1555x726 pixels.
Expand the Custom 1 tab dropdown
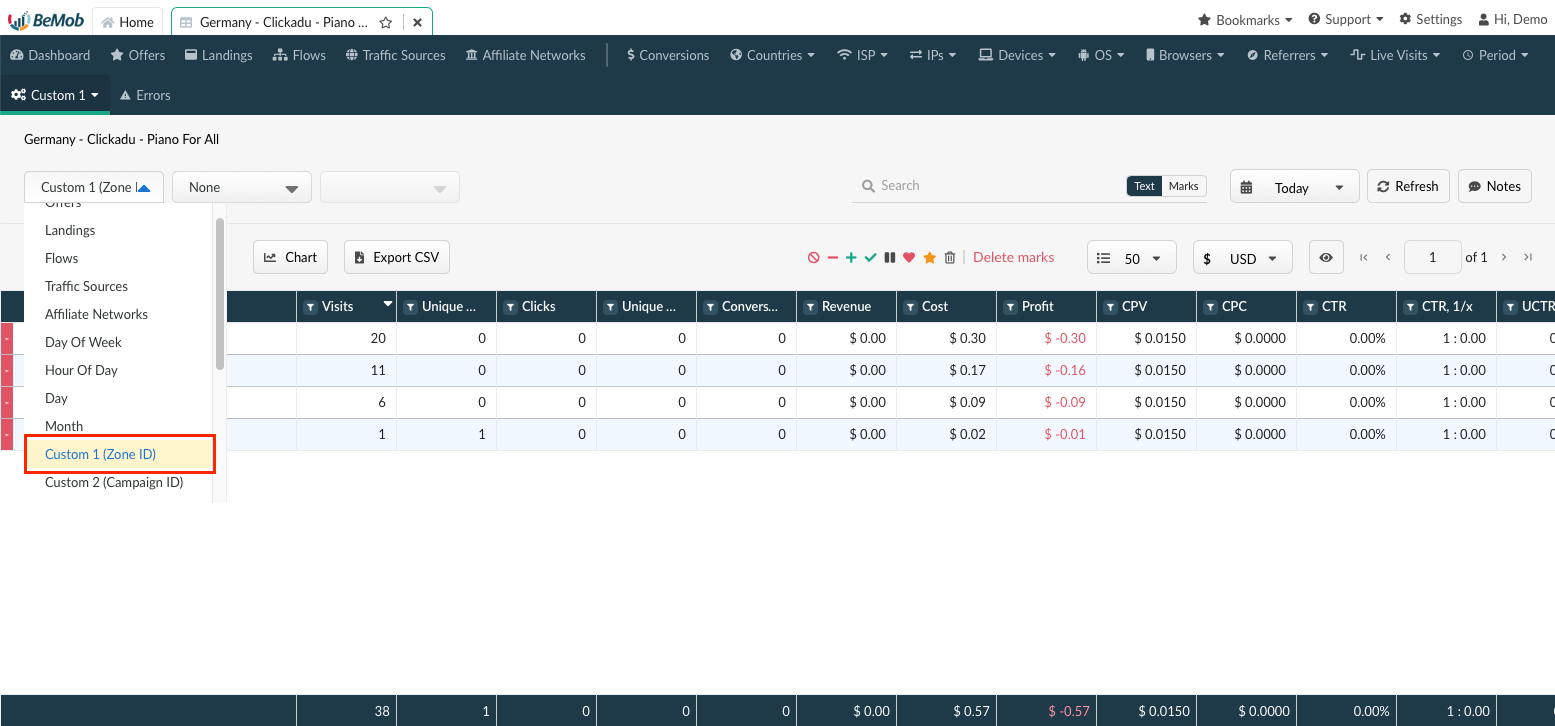point(55,95)
